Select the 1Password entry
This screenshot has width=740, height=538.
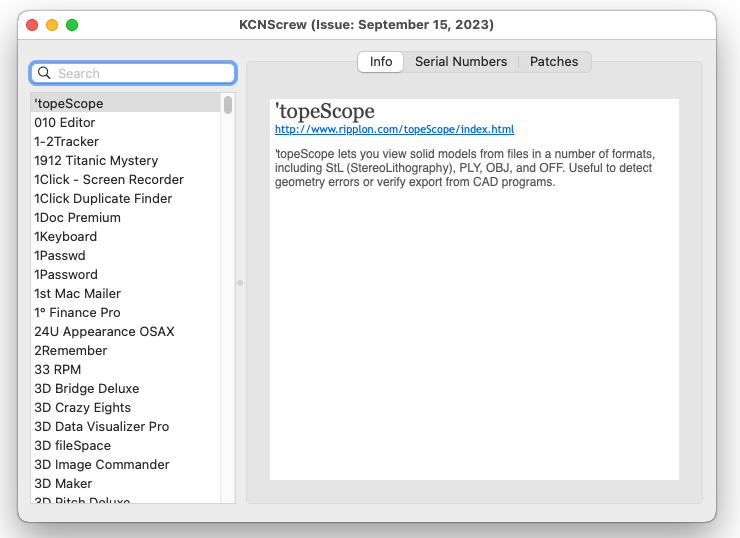tap(126, 275)
